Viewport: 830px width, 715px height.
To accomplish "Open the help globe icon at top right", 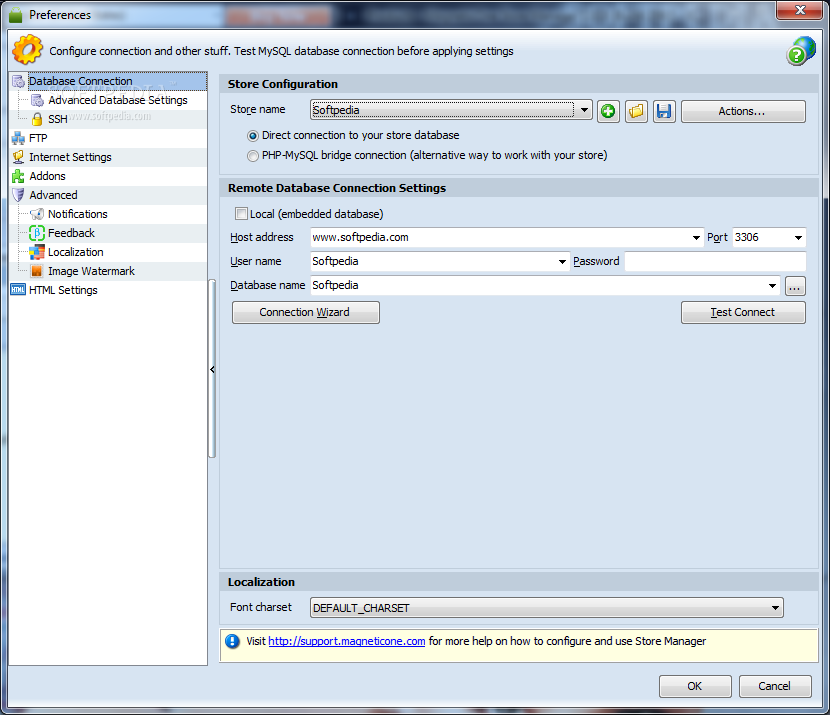I will 801,51.
